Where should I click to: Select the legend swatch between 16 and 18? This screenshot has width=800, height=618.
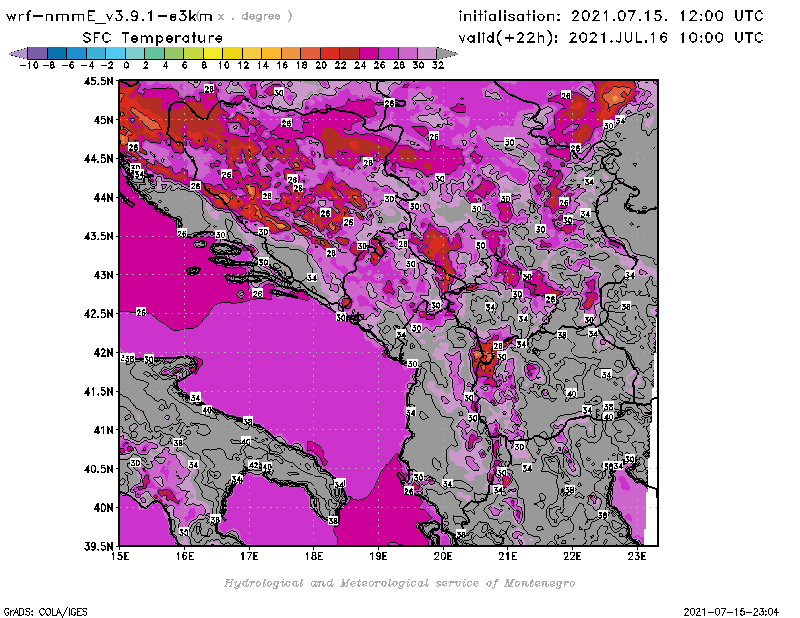click(291, 53)
